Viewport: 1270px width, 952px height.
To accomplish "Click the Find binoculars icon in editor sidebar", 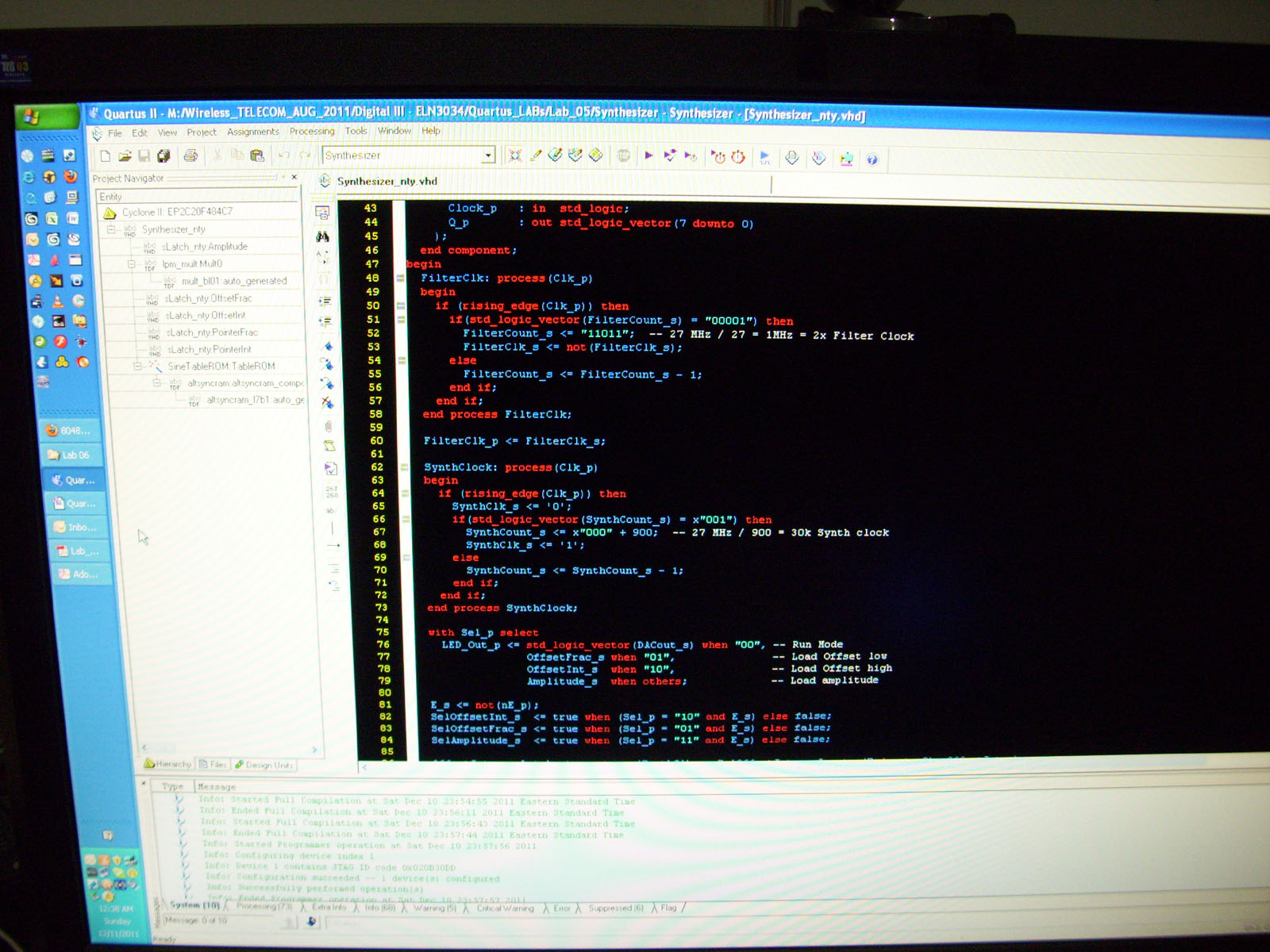I will coord(322,236).
